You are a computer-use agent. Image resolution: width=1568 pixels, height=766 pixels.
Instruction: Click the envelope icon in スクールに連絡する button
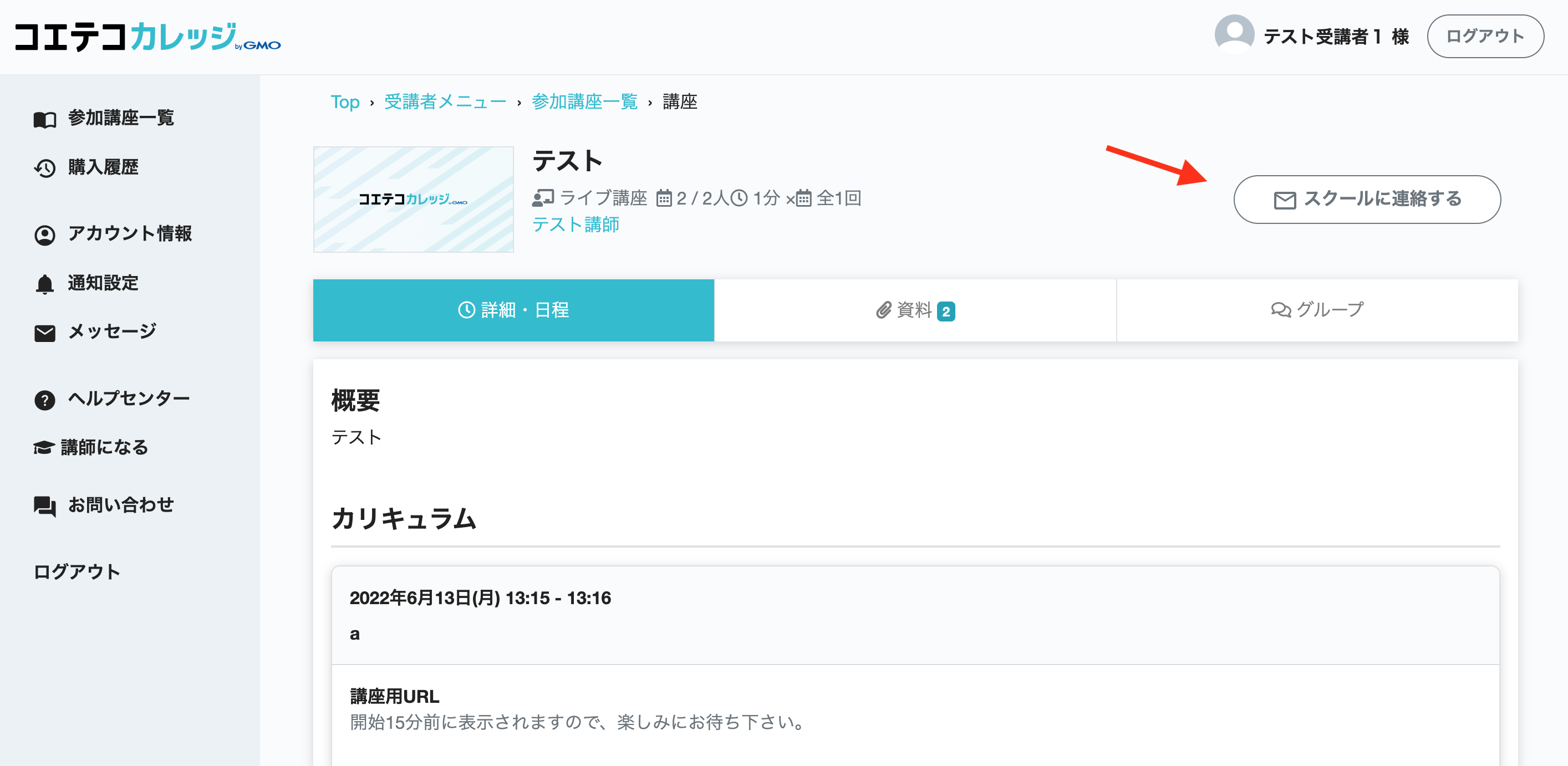click(1284, 200)
